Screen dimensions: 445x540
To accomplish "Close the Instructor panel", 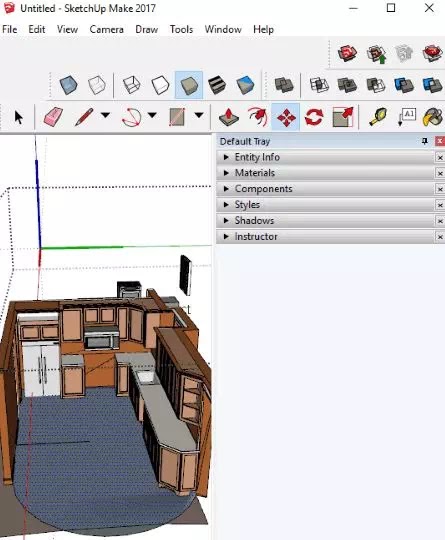I will [440, 237].
